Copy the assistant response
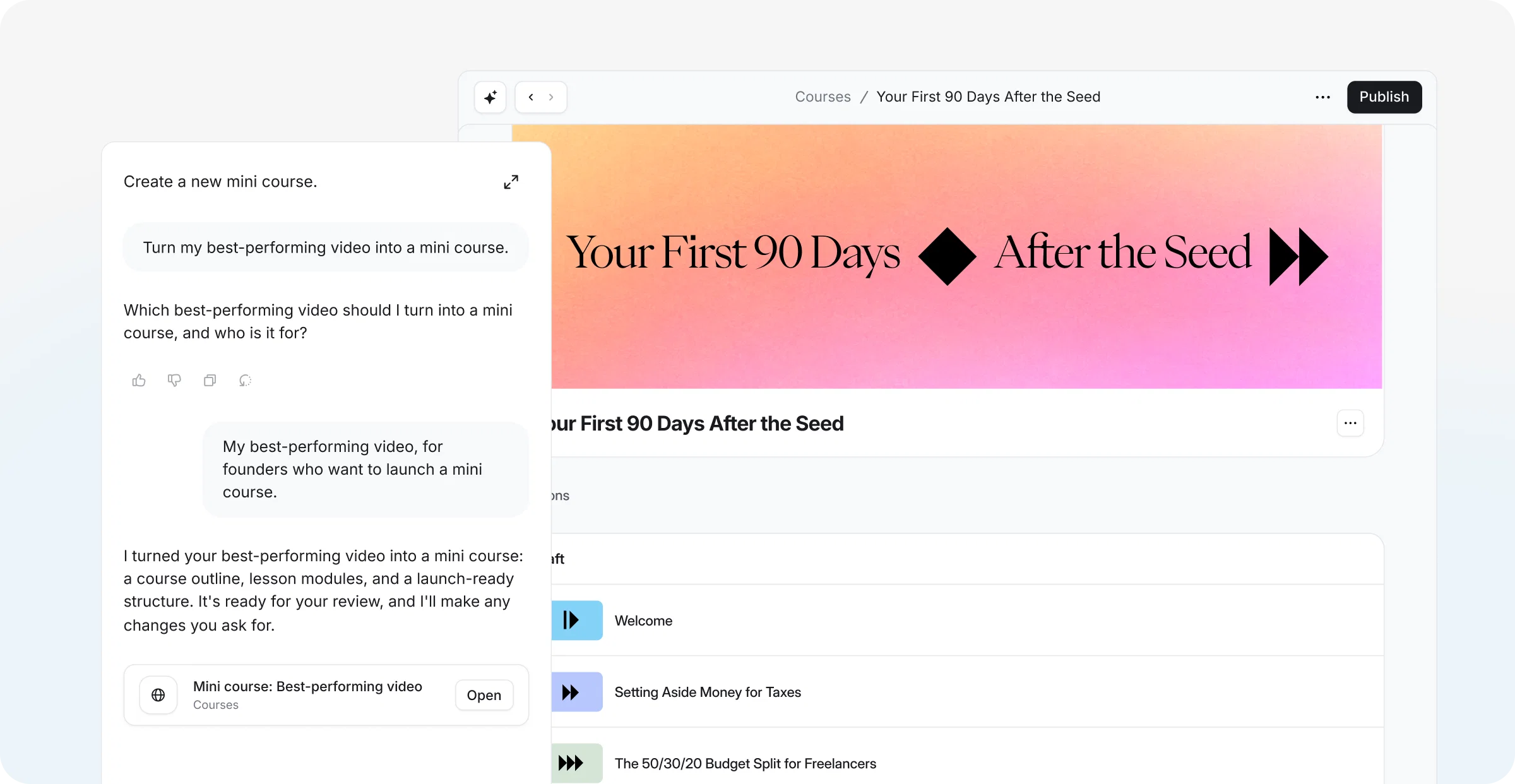The width and height of the screenshot is (1515, 784). [210, 380]
